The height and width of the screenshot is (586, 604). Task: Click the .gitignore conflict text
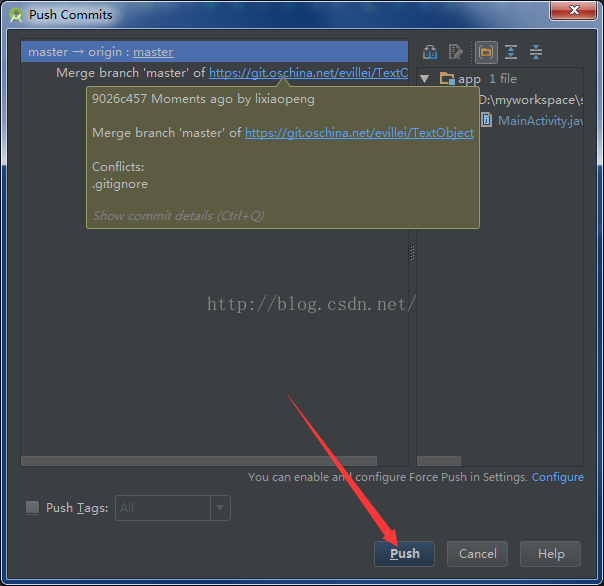click(120, 184)
